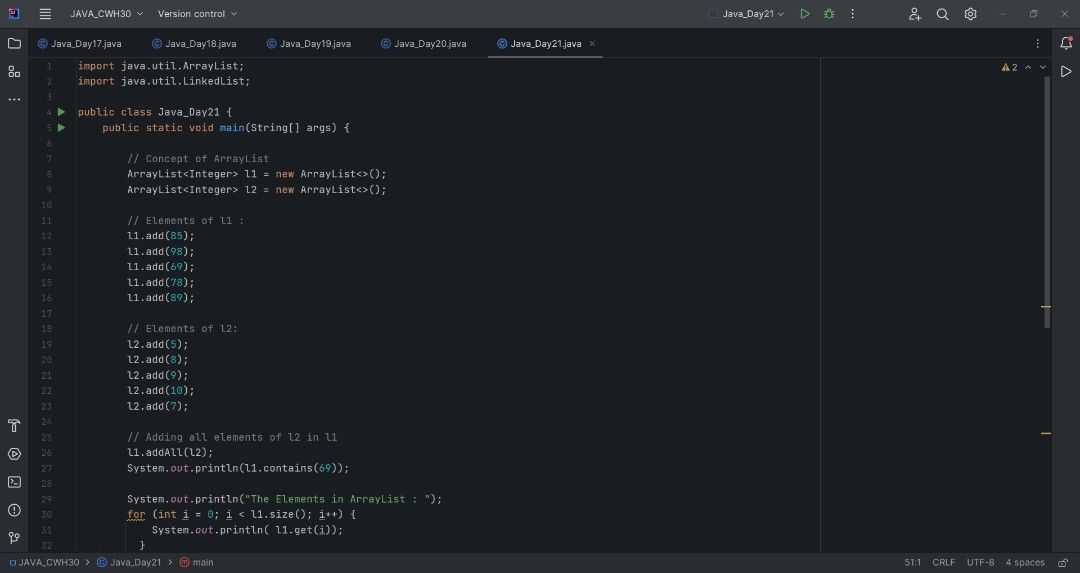The width and height of the screenshot is (1080, 573).
Task: Switch to Java_Day19.java tab
Action: [309, 43]
